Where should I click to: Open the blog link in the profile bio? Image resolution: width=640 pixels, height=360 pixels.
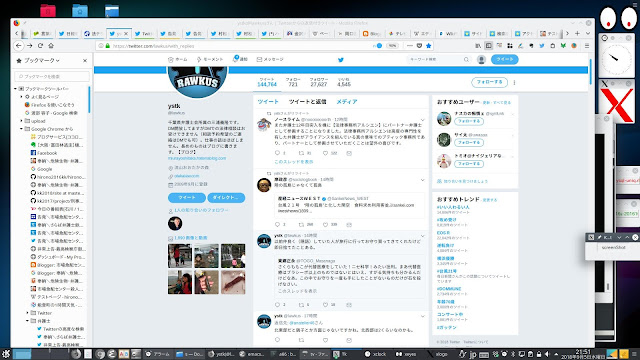coord(197,158)
